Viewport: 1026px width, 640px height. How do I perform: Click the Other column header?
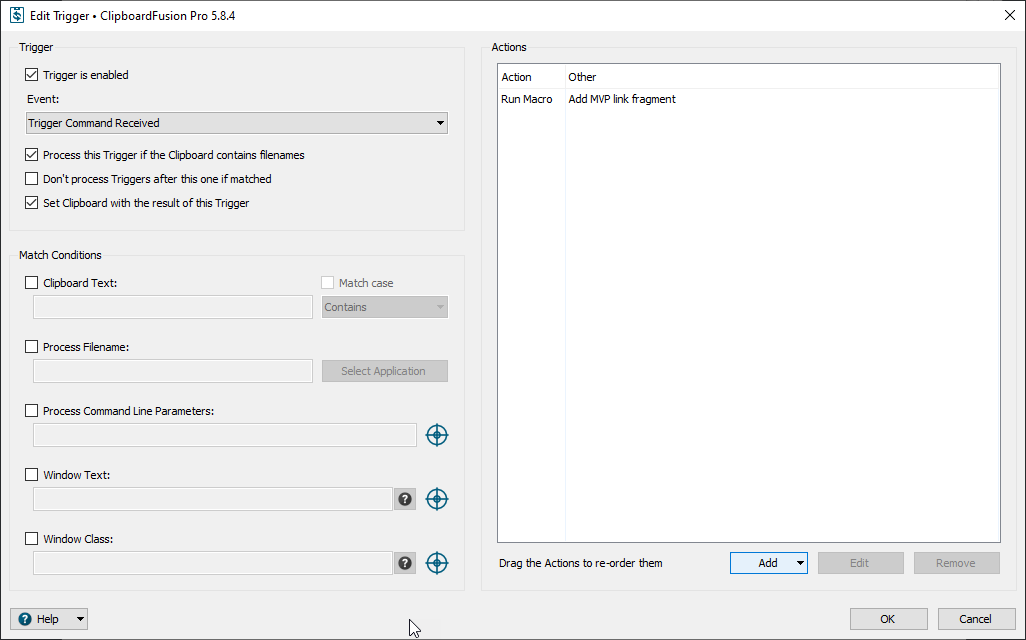coord(783,77)
